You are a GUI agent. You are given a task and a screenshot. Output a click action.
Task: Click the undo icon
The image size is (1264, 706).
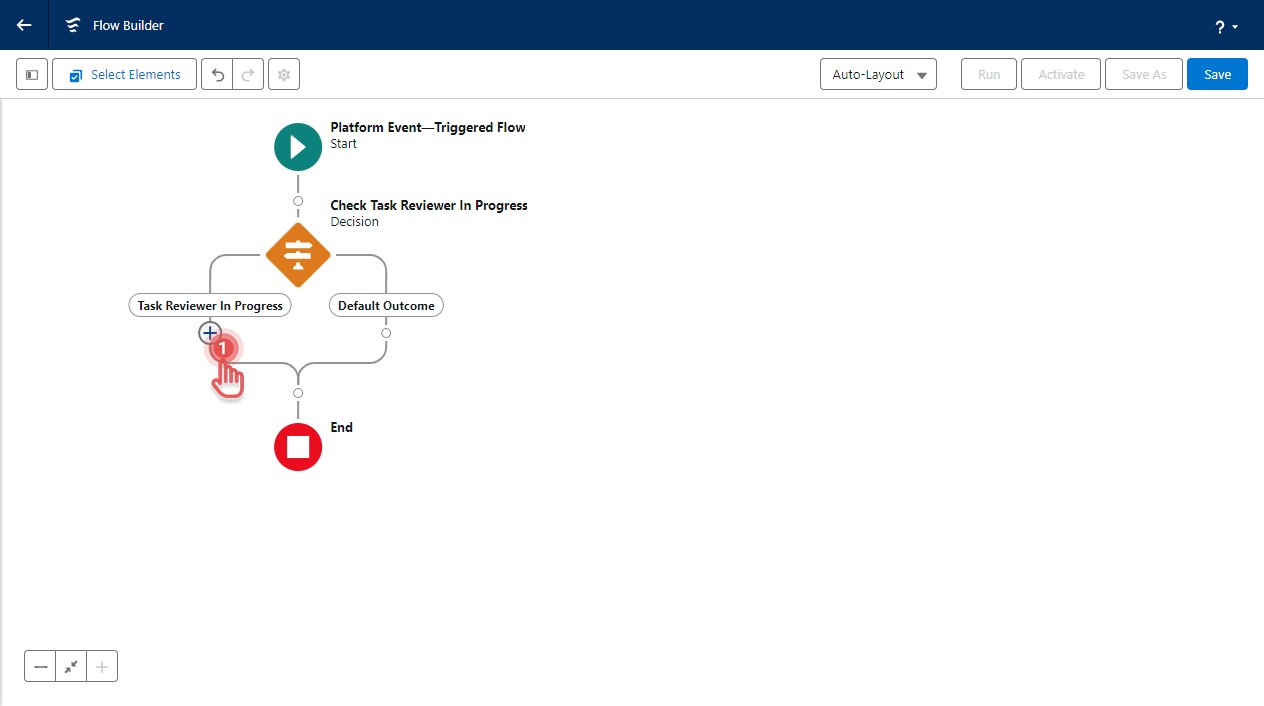pos(217,74)
